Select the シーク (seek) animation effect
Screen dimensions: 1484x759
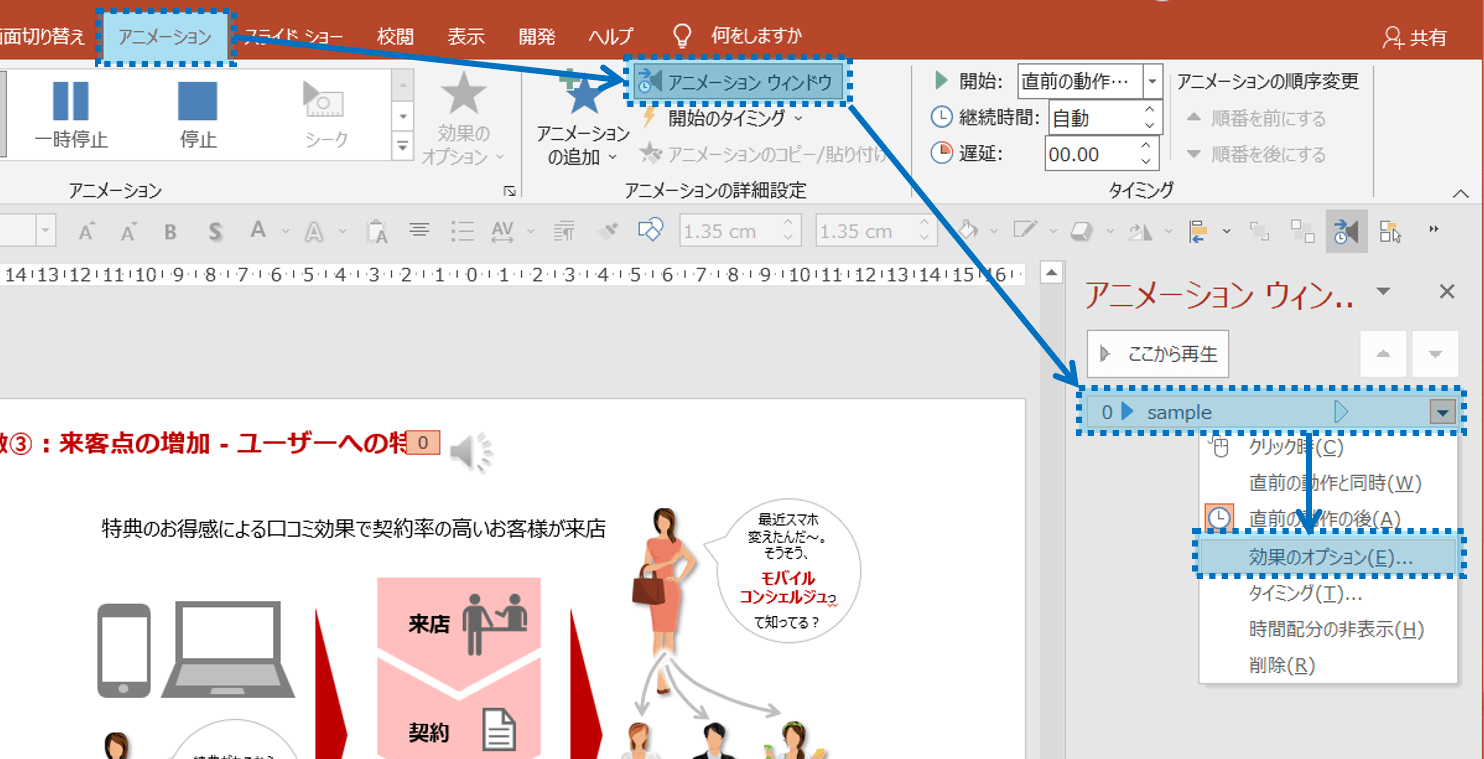326,115
